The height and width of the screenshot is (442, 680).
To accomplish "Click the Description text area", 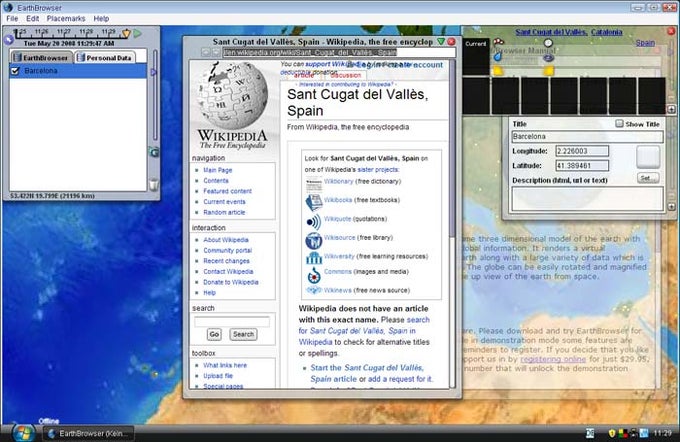I will 587,199.
